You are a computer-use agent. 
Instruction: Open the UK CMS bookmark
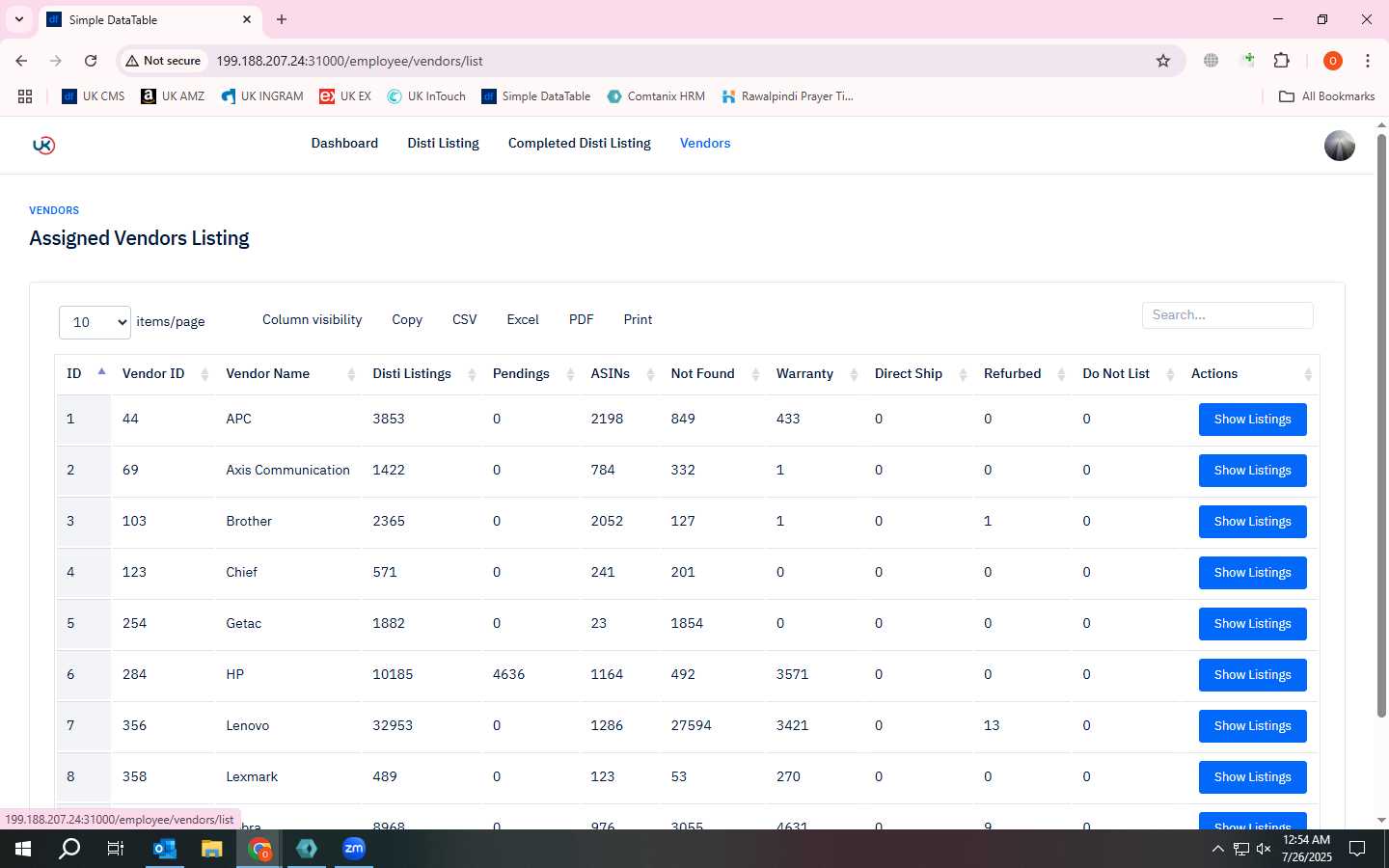click(94, 96)
